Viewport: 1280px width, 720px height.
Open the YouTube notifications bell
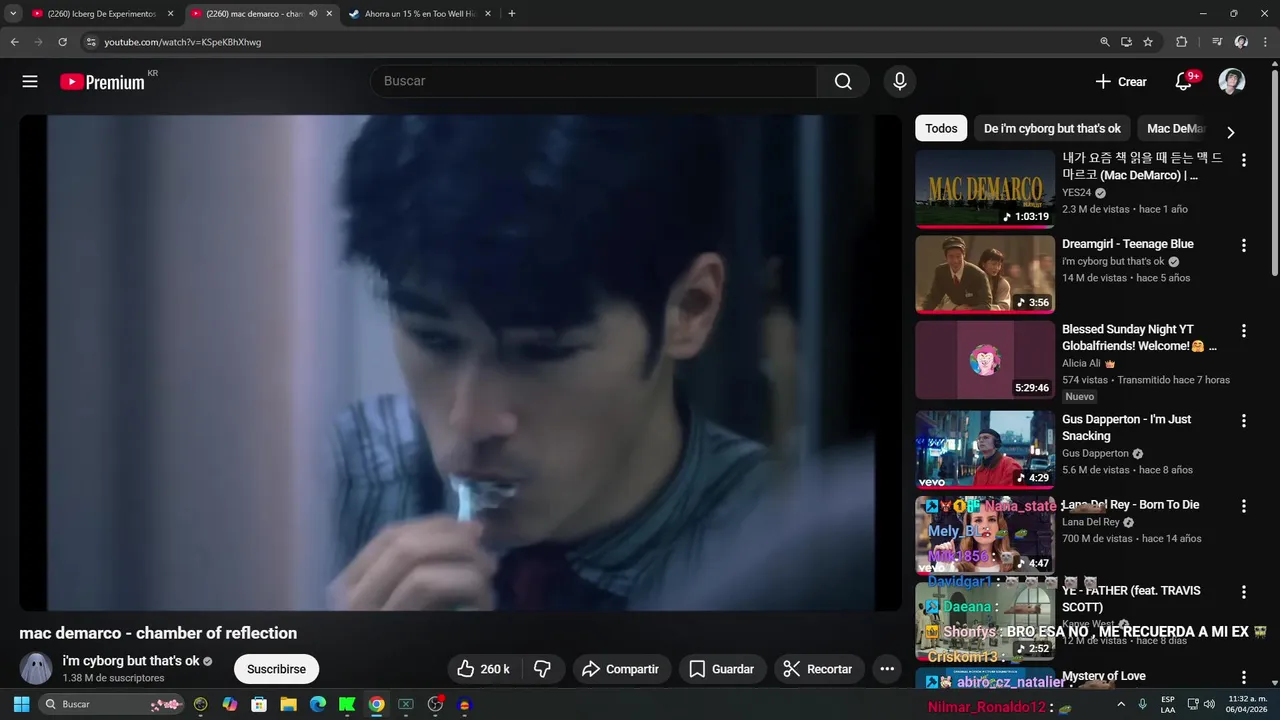pyautogui.click(x=1183, y=81)
